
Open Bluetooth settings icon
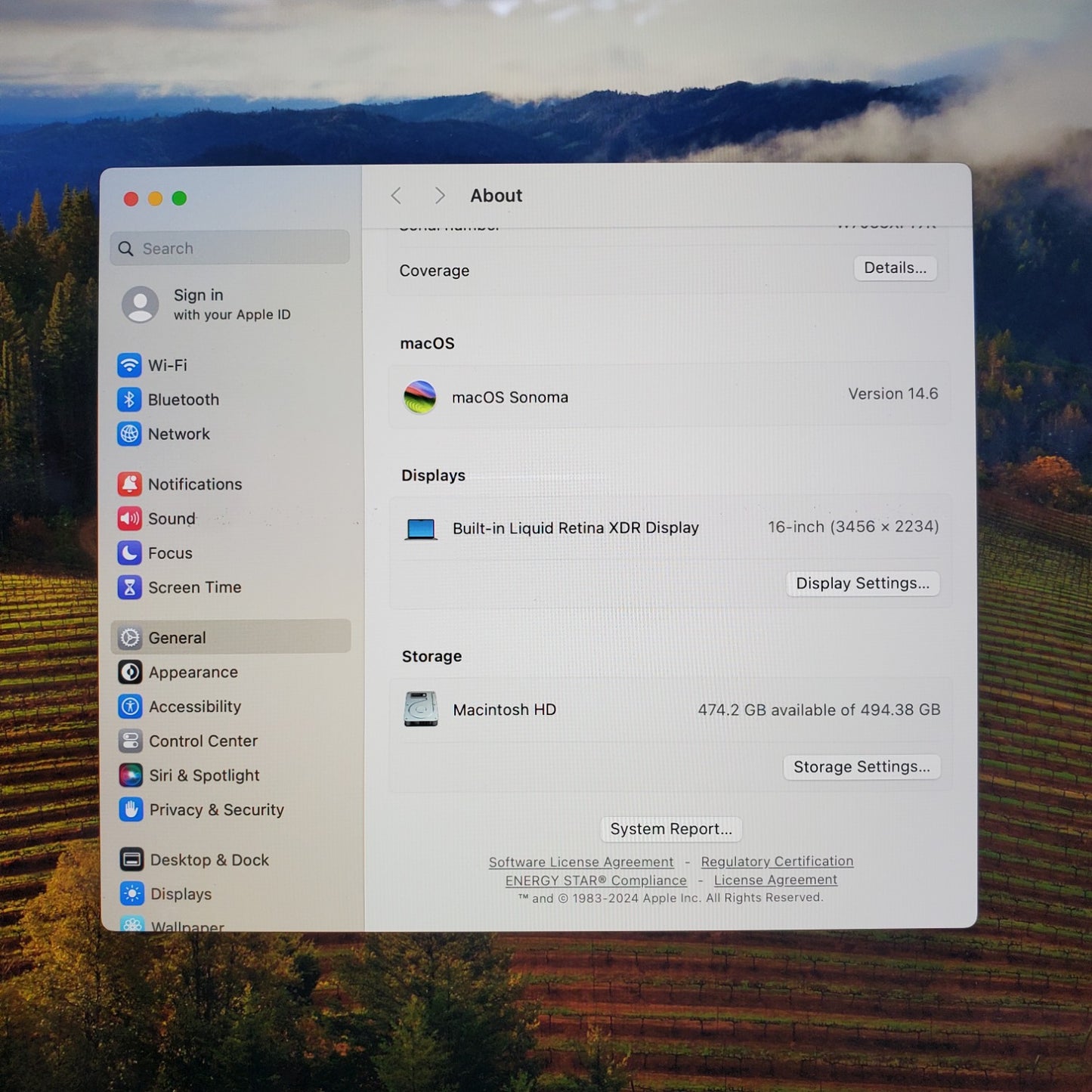point(129,400)
